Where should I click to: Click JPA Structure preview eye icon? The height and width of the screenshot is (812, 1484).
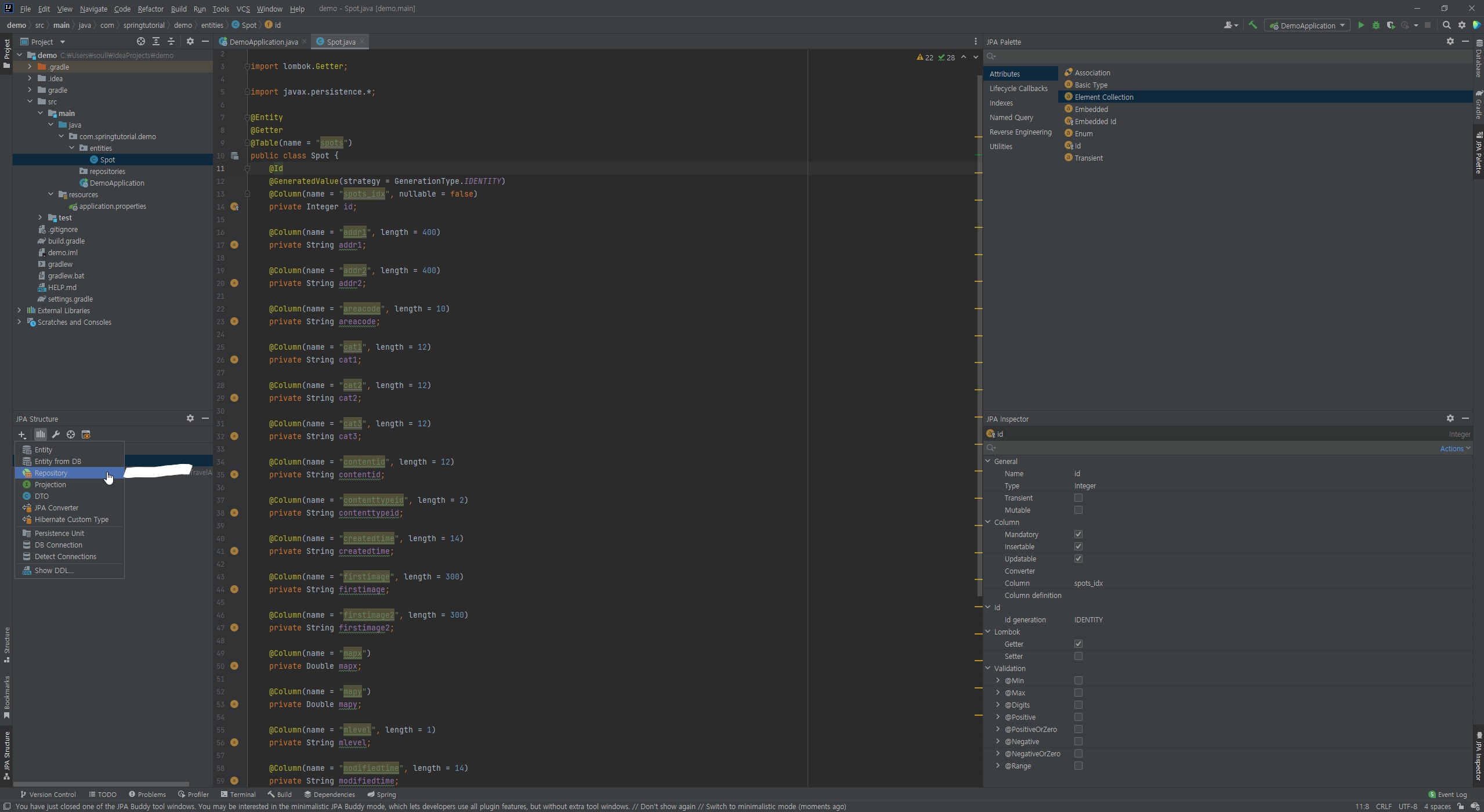[86, 434]
